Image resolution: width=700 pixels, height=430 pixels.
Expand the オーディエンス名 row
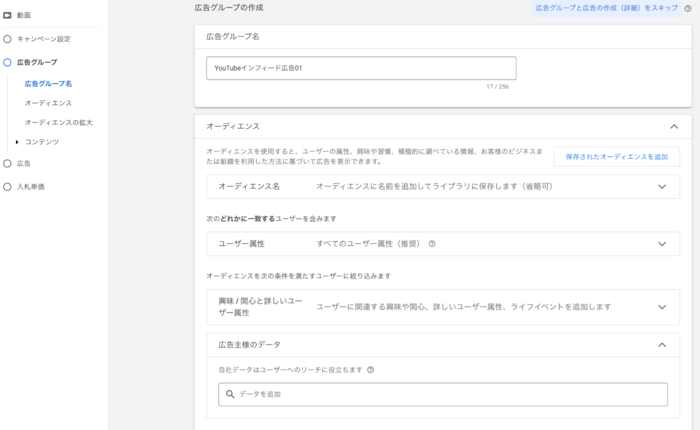coord(661,186)
